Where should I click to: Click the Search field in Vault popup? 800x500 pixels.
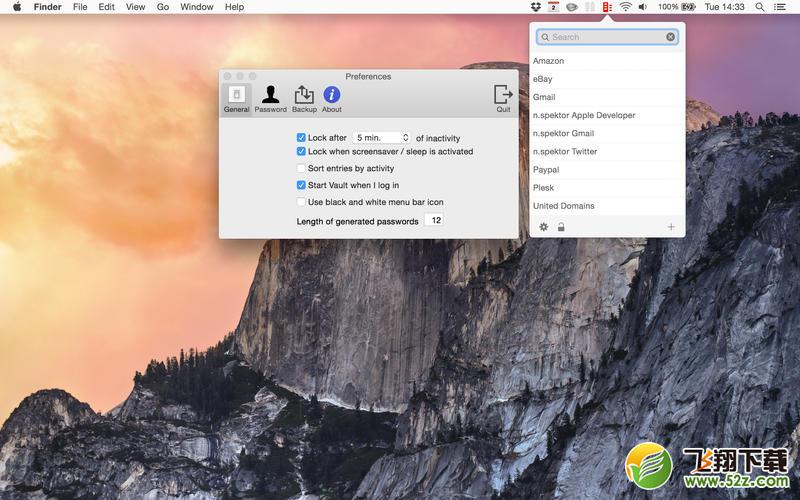[607, 37]
